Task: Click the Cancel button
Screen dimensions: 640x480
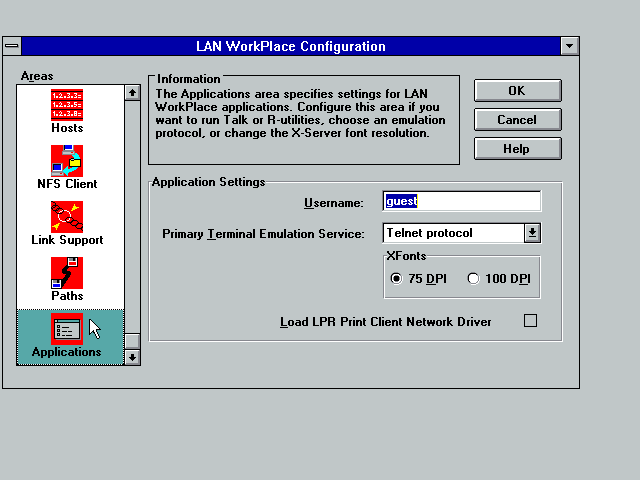Action: [518, 120]
